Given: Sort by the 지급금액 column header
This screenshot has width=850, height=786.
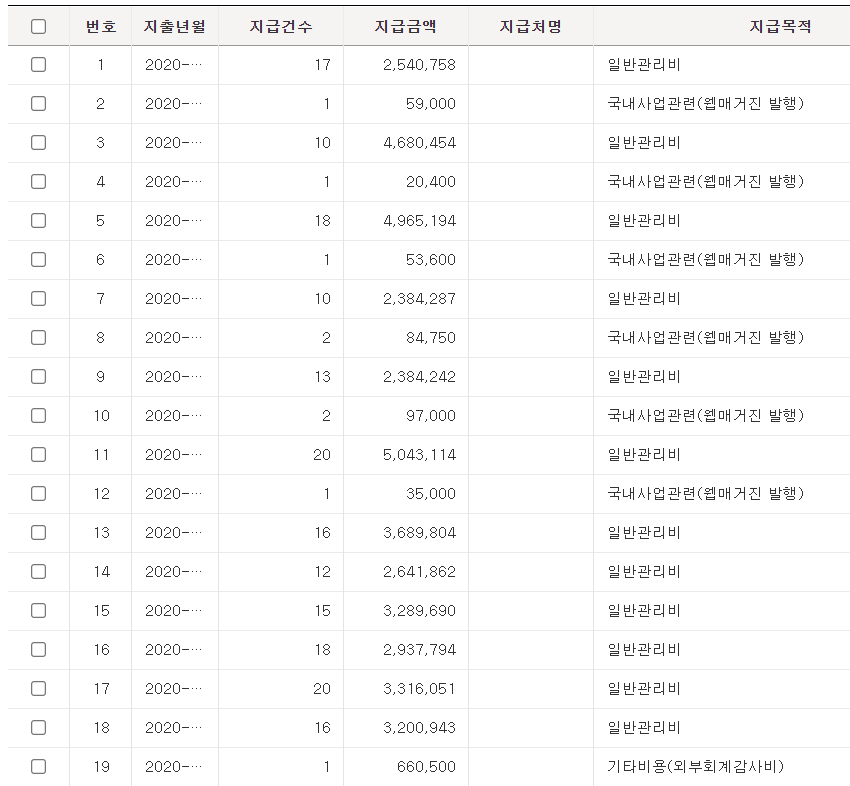Looking at the screenshot, I should 405,26.
